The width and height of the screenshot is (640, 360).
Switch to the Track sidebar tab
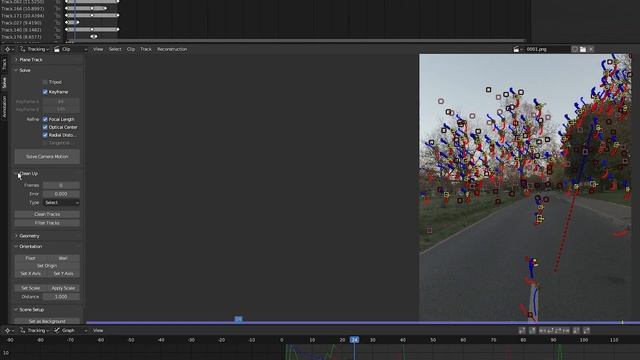click(4, 64)
